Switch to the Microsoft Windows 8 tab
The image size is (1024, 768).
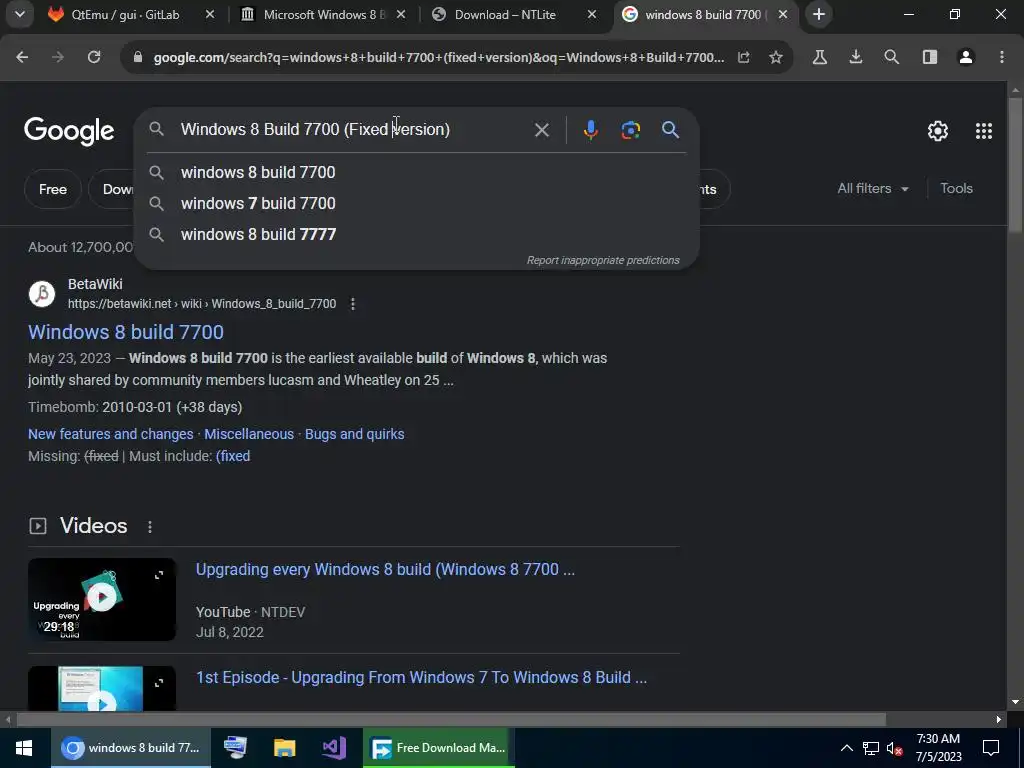(323, 14)
